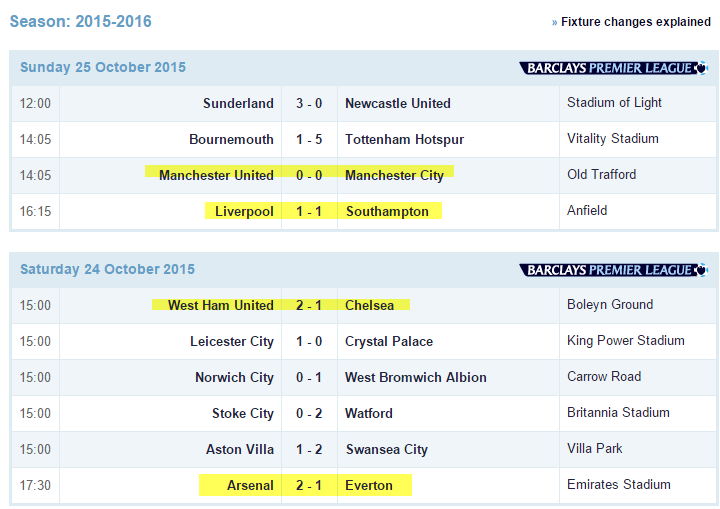Click the double arrow before Fixture changes explained
This screenshot has width=720, height=509.
tap(555, 22)
